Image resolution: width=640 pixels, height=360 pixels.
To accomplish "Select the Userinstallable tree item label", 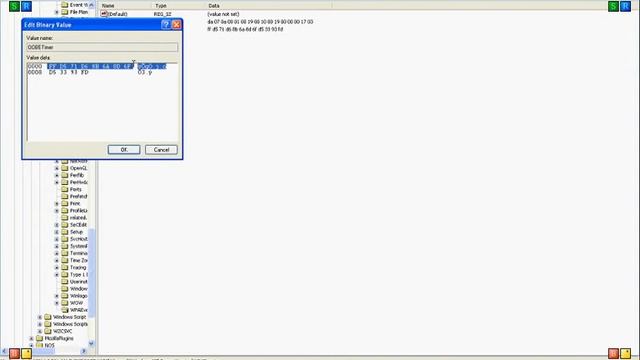I will [x=79, y=282].
